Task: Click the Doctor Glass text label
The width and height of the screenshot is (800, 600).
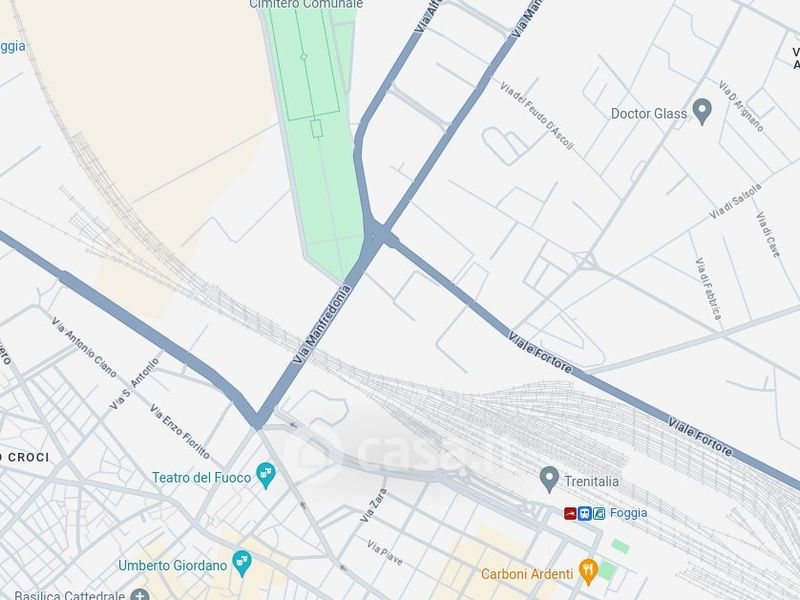Action: [649, 113]
